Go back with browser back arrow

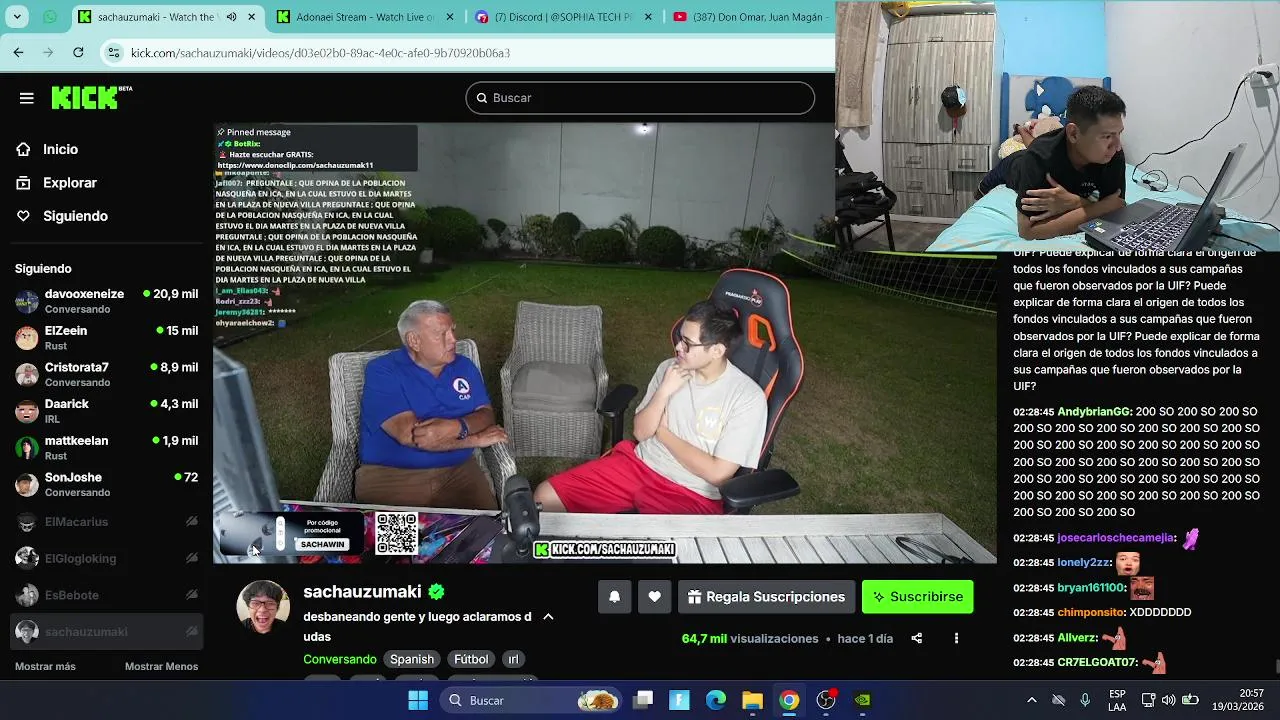coord(18,52)
